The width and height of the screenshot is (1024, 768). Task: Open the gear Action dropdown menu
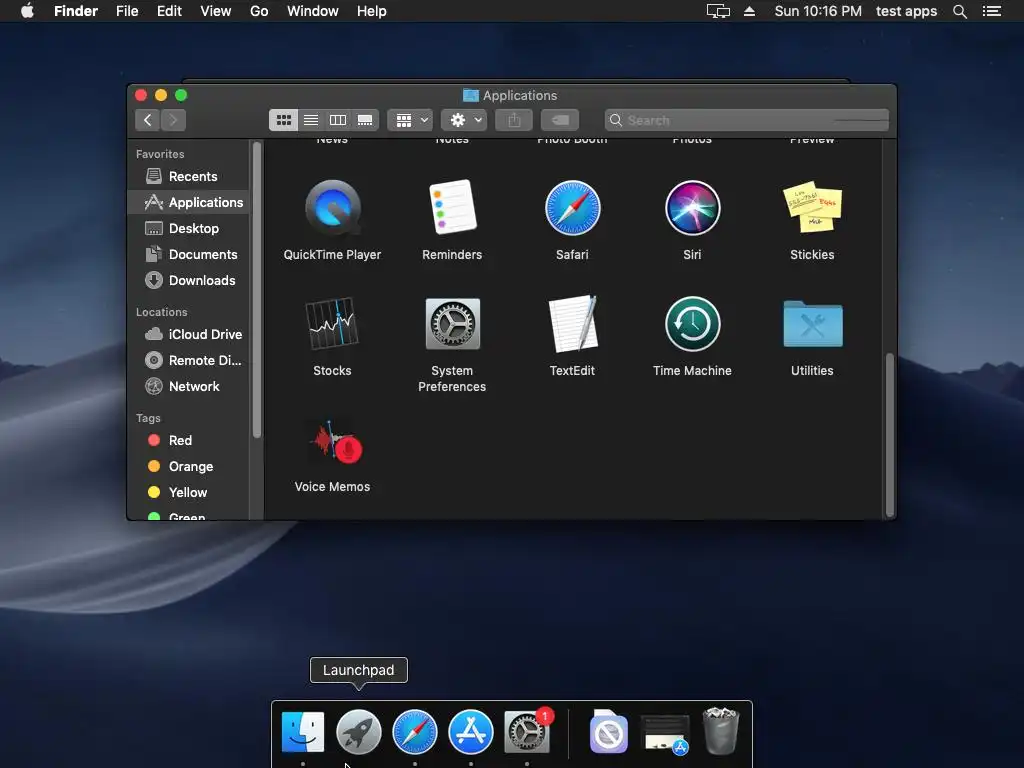(x=464, y=120)
